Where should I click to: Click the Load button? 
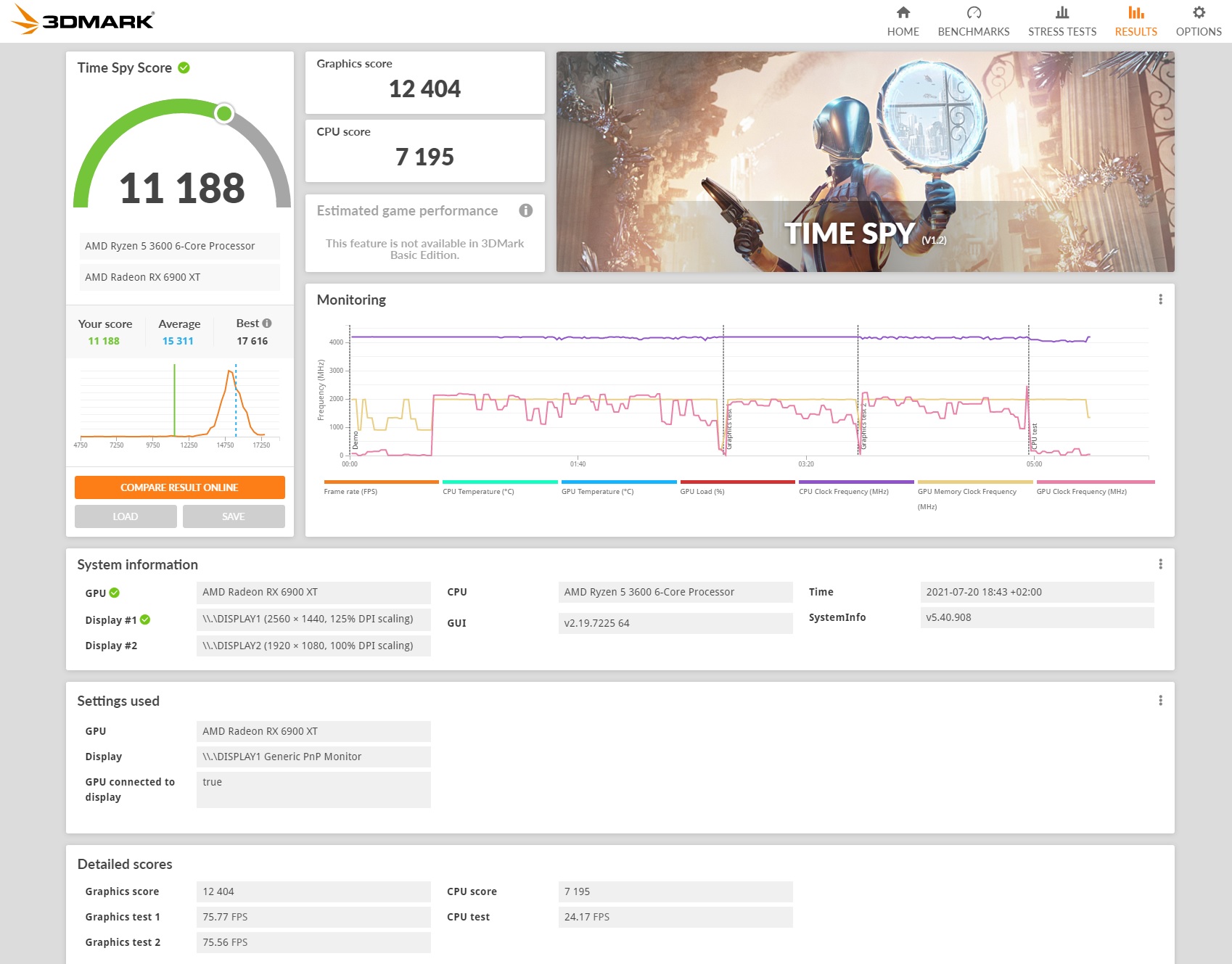[126, 516]
